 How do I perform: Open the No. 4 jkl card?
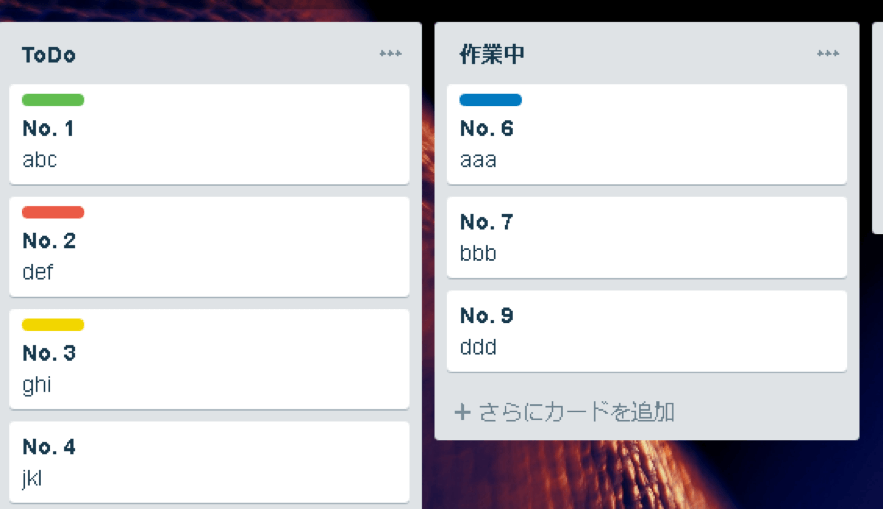(209, 462)
